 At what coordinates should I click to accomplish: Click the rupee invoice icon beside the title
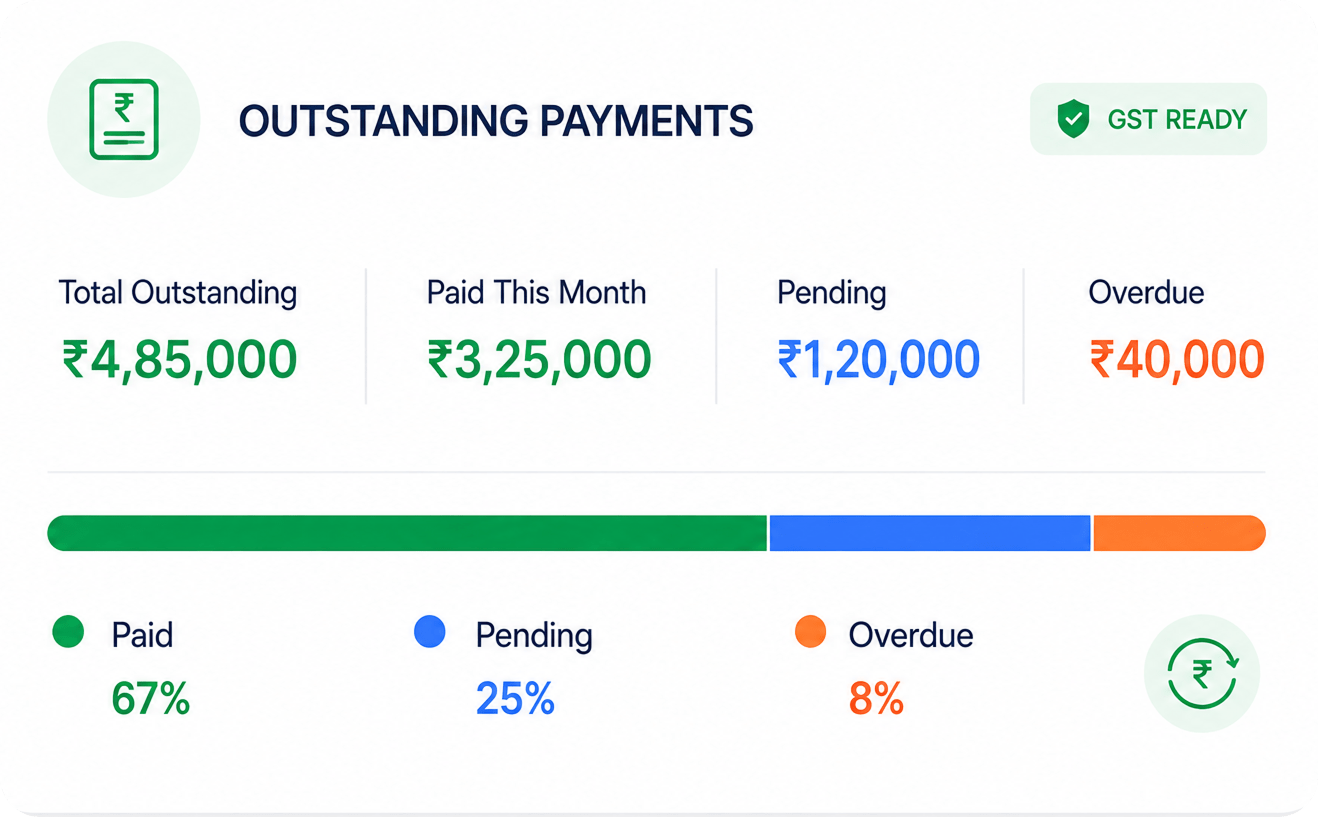(124, 119)
